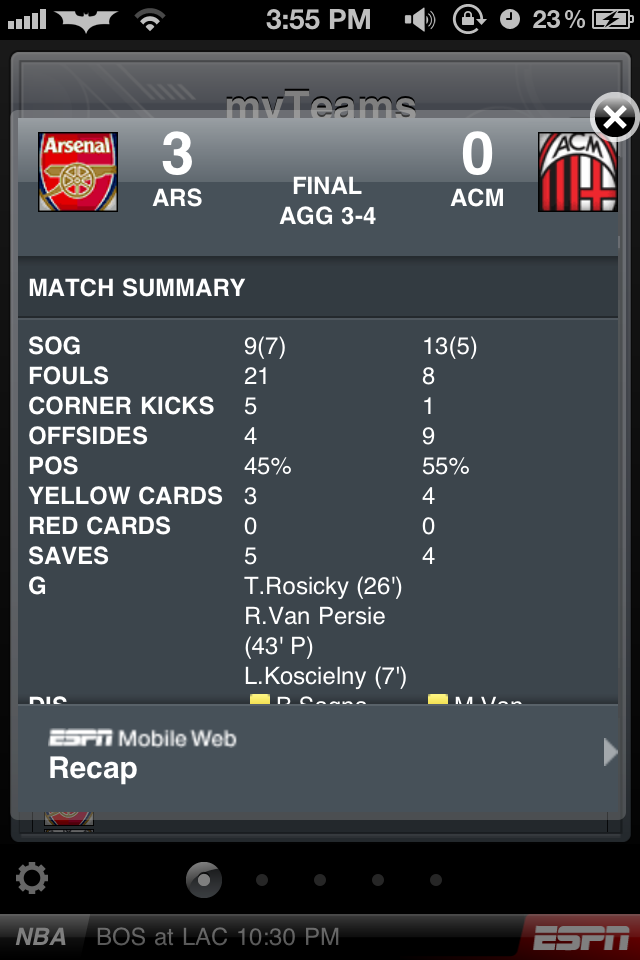640x960 pixels.
Task: Jump to the fifth page dot
Action: click(x=436, y=880)
